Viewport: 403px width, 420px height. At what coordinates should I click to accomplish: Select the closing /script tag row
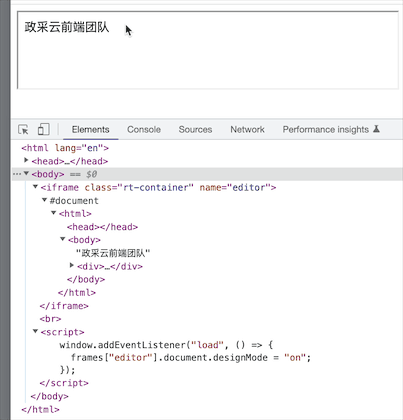(x=64, y=383)
